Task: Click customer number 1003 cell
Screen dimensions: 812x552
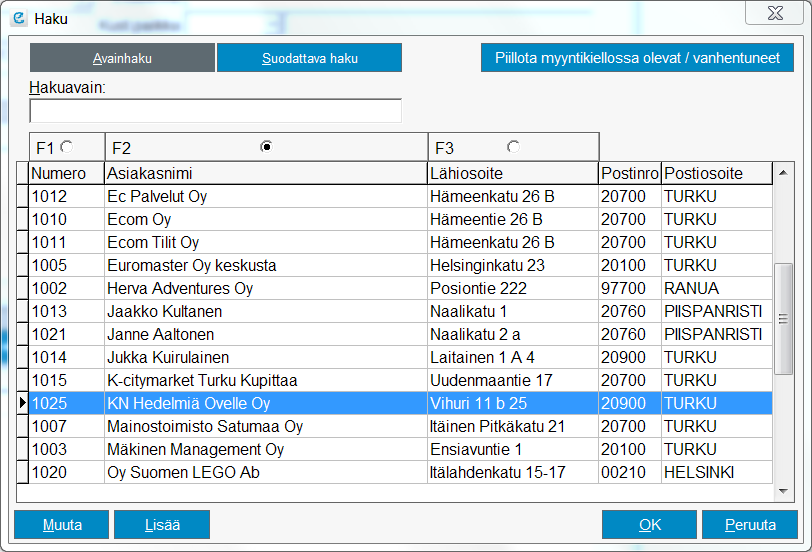Action: [67, 449]
